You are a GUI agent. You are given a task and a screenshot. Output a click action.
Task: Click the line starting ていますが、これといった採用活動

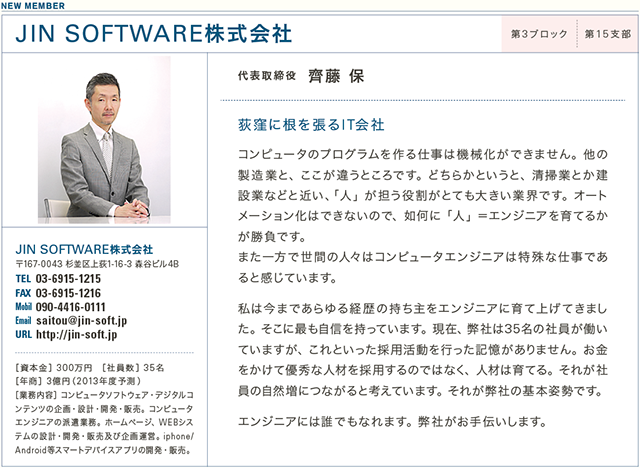click(x=423, y=350)
